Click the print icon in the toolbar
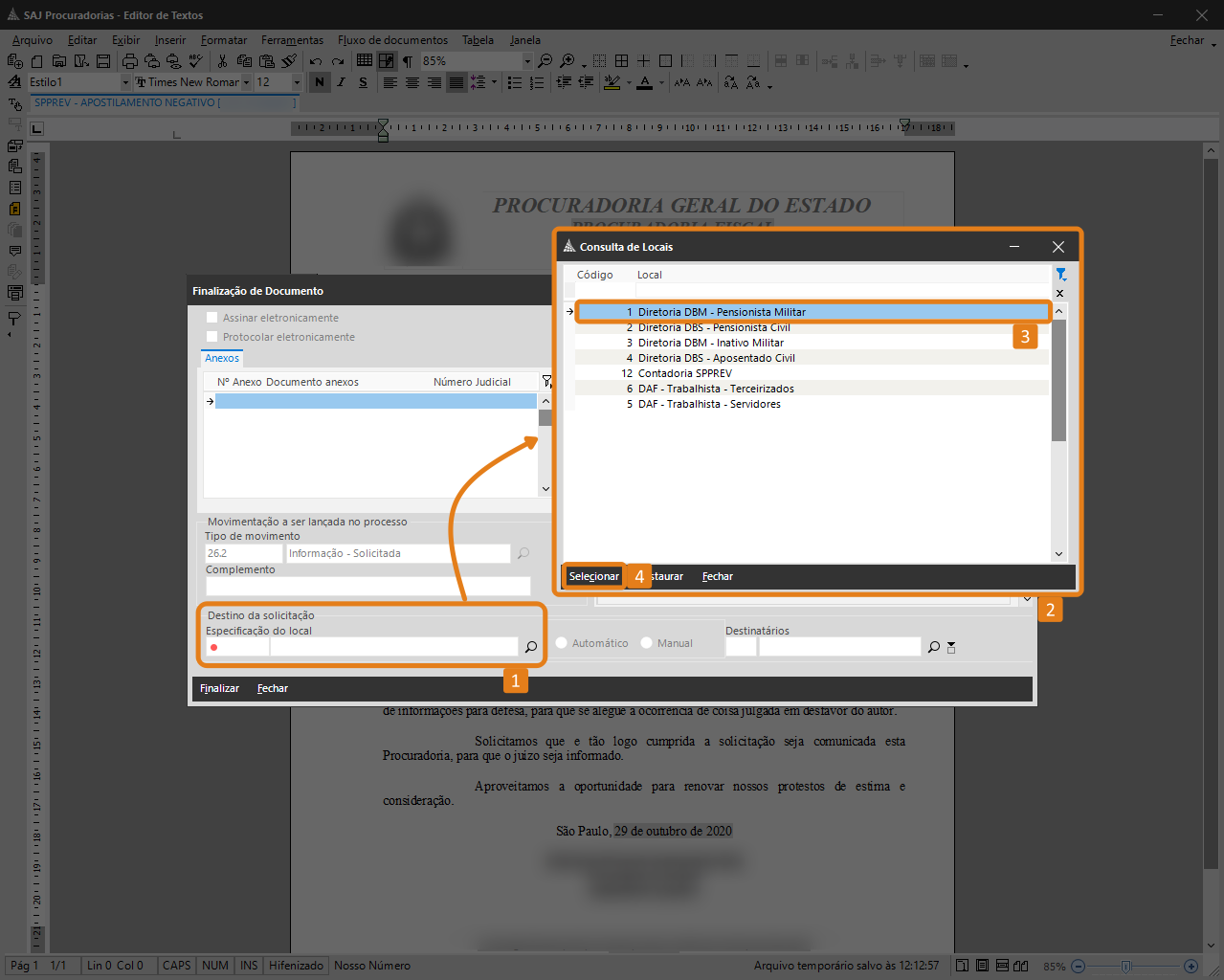1224x980 pixels. 130,61
